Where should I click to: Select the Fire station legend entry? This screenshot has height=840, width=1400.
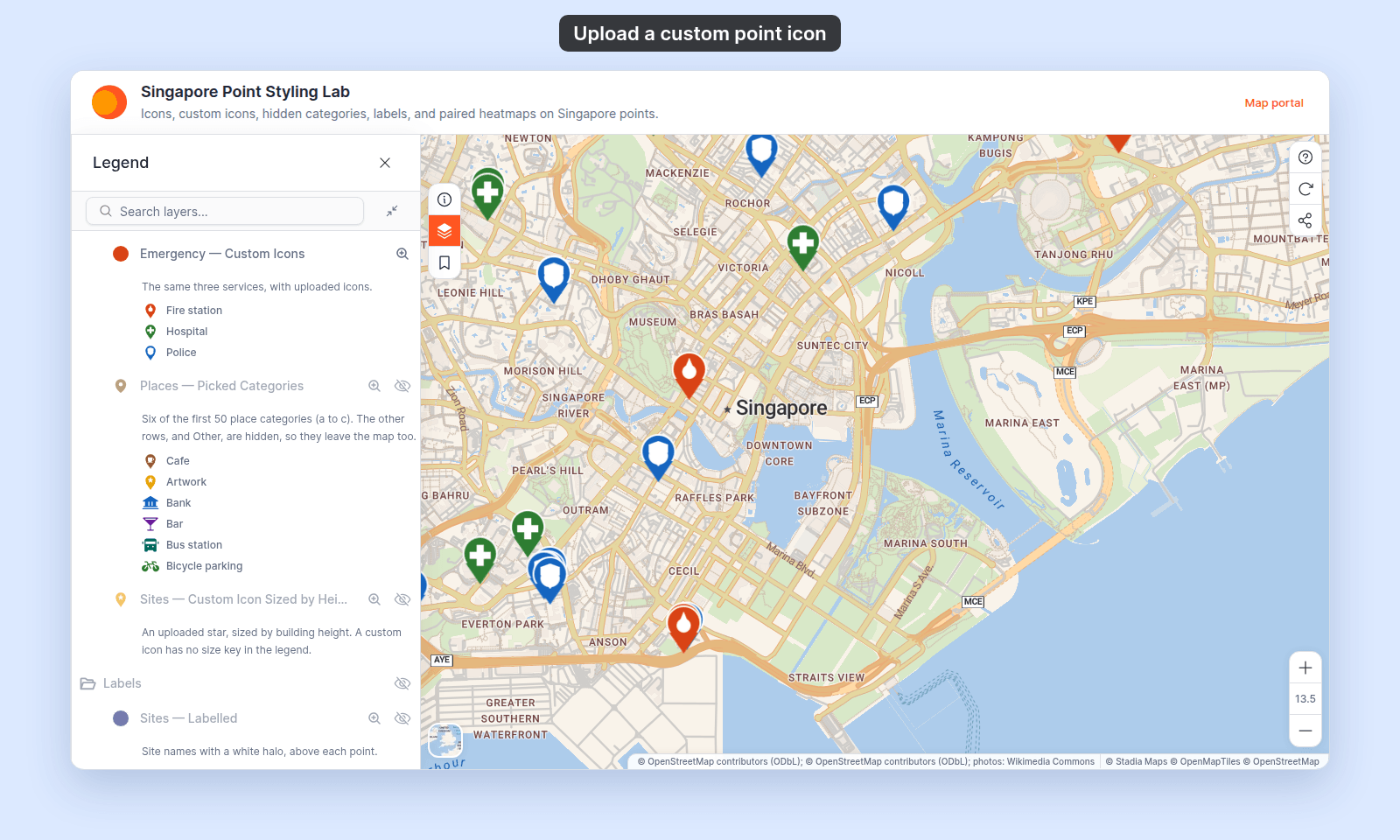tap(183, 311)
